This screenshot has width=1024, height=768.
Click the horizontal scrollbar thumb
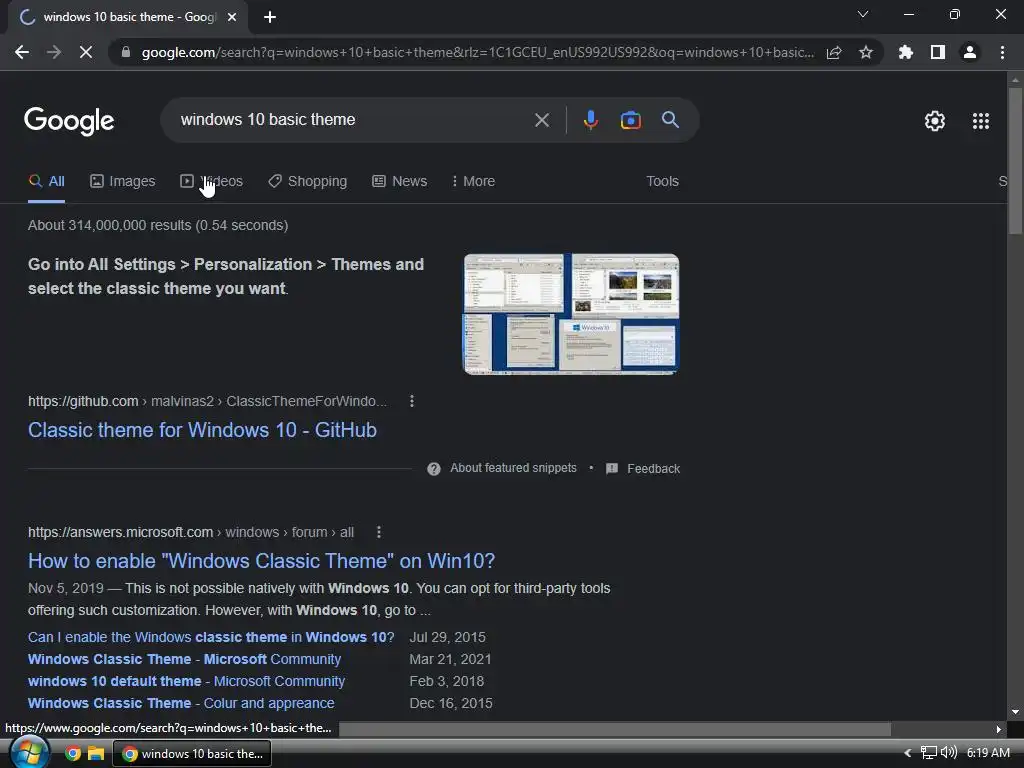pyautogui.click(x=615, y=729)
